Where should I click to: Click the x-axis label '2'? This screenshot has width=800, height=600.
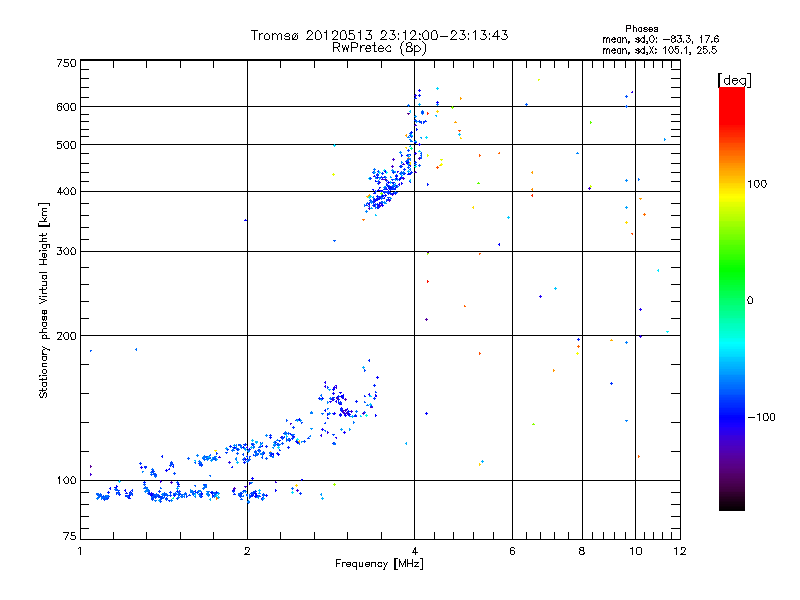[x=247, y=551]
